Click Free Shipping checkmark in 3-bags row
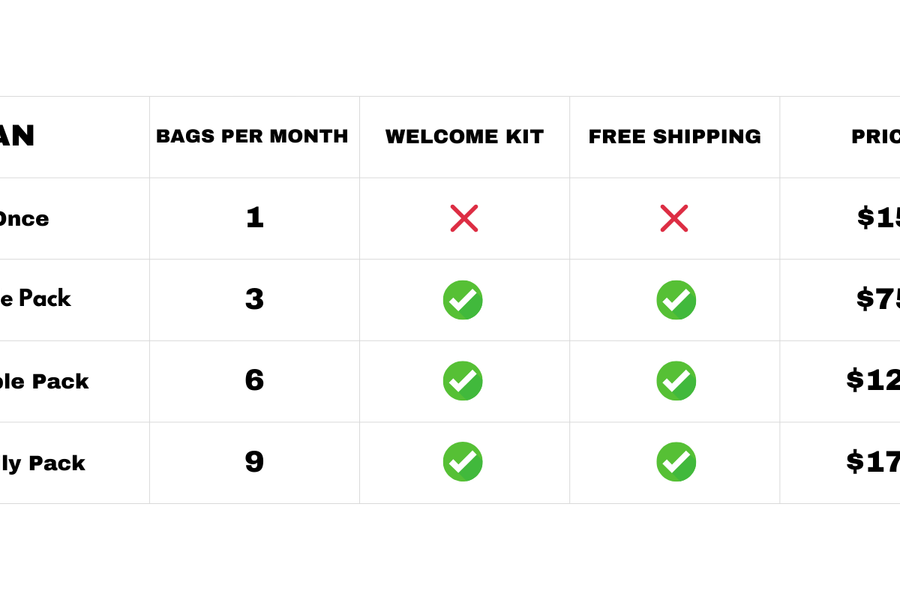The image size is (900, 600). (676, 300)
